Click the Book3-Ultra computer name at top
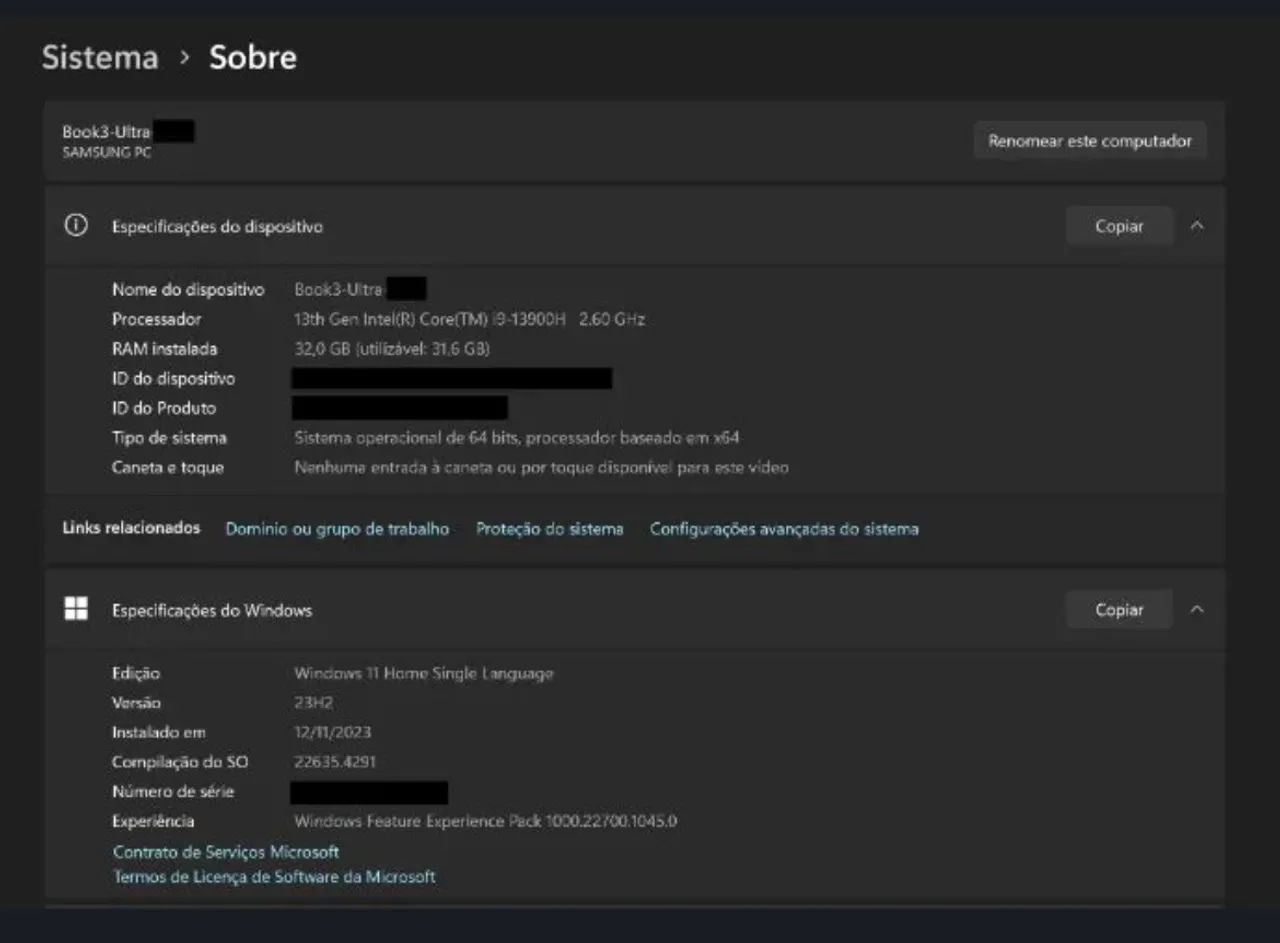1280x943 pixels. (106, 132)
